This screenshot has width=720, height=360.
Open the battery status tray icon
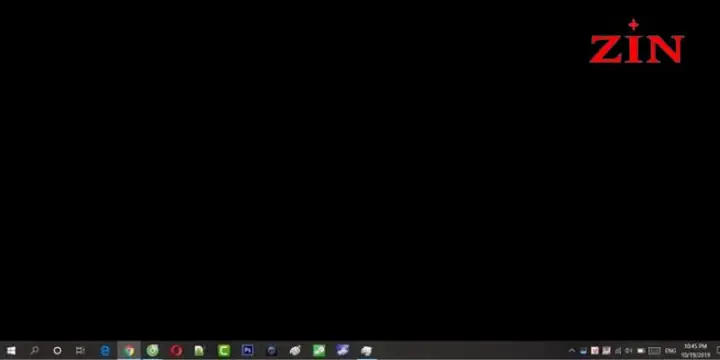click(641, 351)
